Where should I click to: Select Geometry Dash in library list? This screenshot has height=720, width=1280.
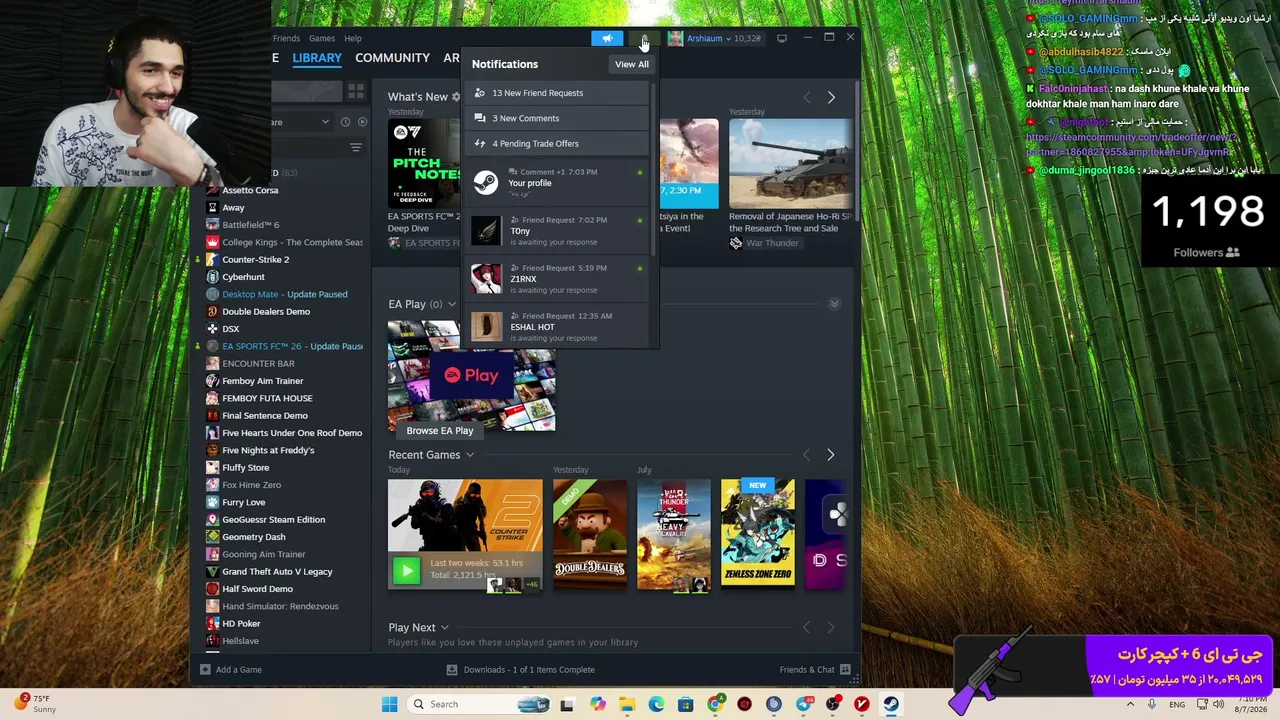(254, 537)
